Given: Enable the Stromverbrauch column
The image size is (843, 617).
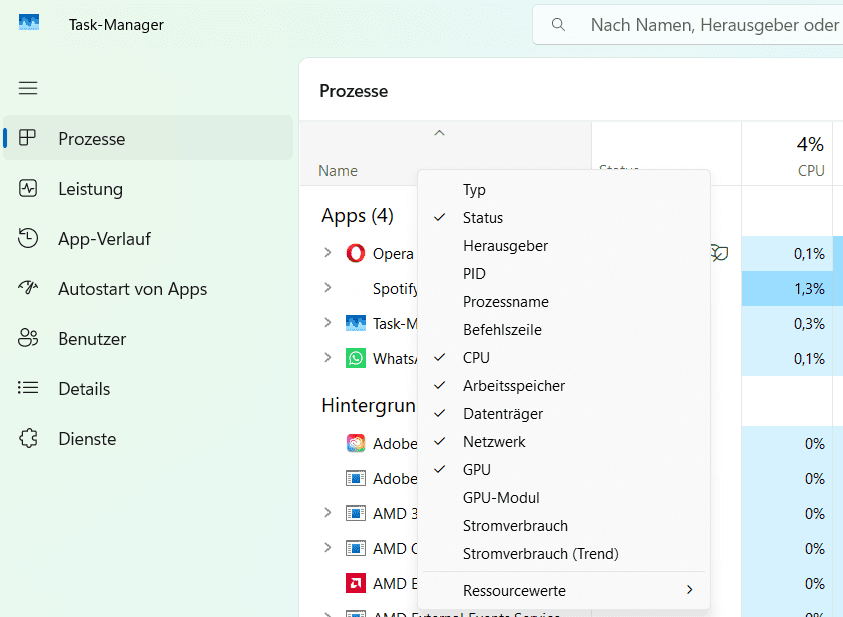Looking at the screenshot, I should point(564,525).
